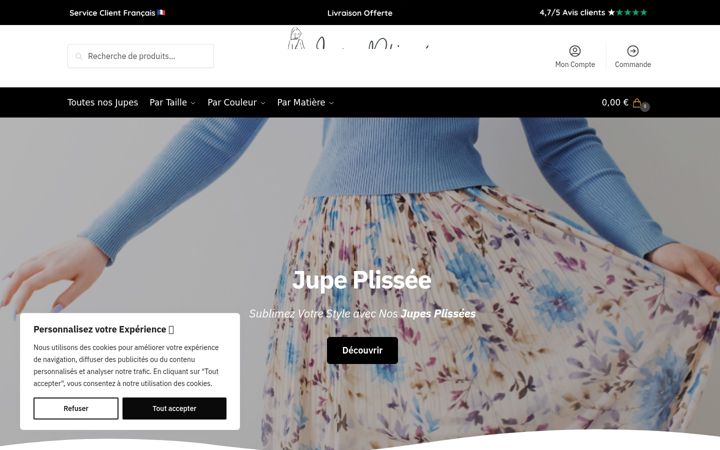This screenshot has height=450, width=720.
Task: Open the shopping cart bag icon
Action: click(637, 103)
